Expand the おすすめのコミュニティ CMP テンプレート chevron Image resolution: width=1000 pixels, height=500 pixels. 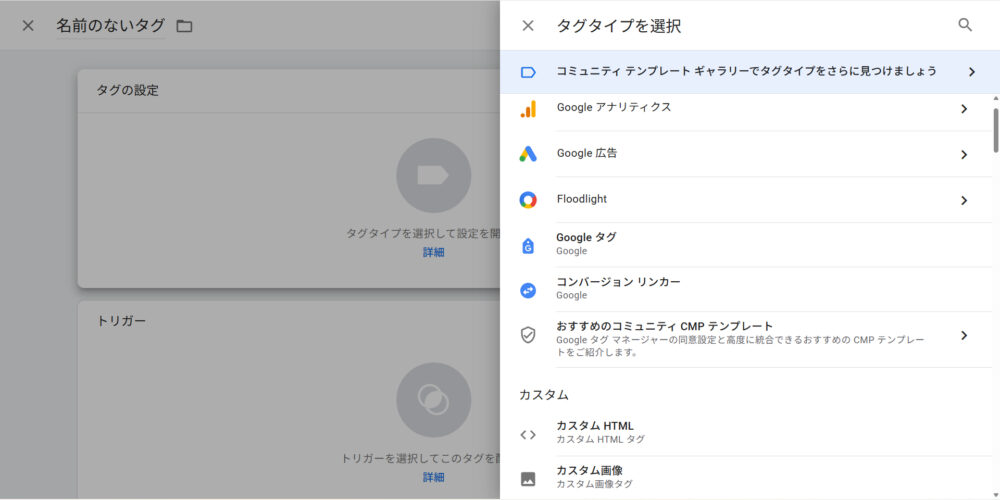point(964,335)
